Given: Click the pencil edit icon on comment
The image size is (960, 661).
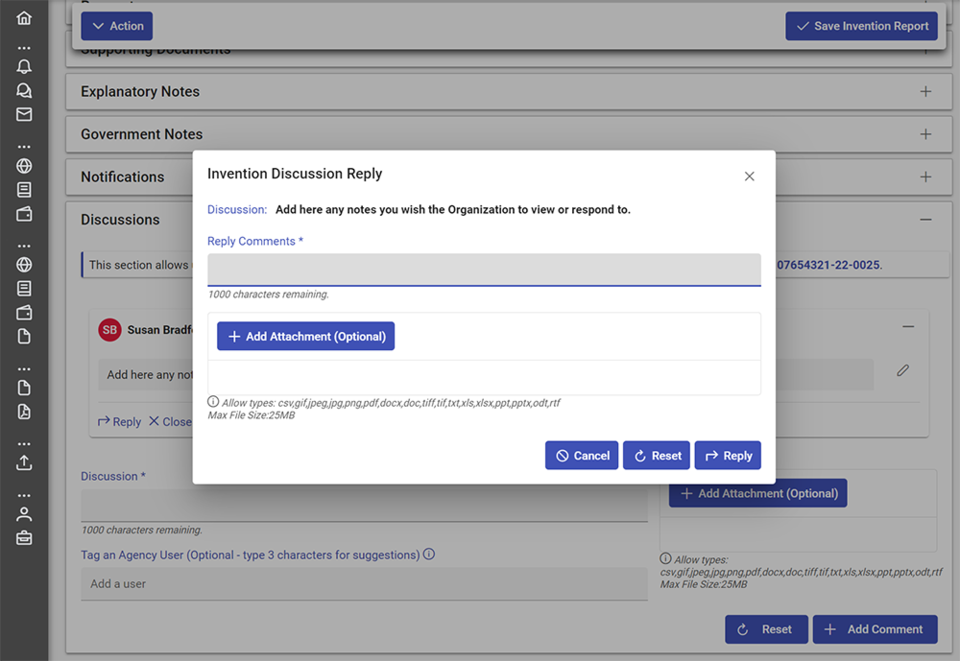Looking at the screenshot, I should point(903,371).
